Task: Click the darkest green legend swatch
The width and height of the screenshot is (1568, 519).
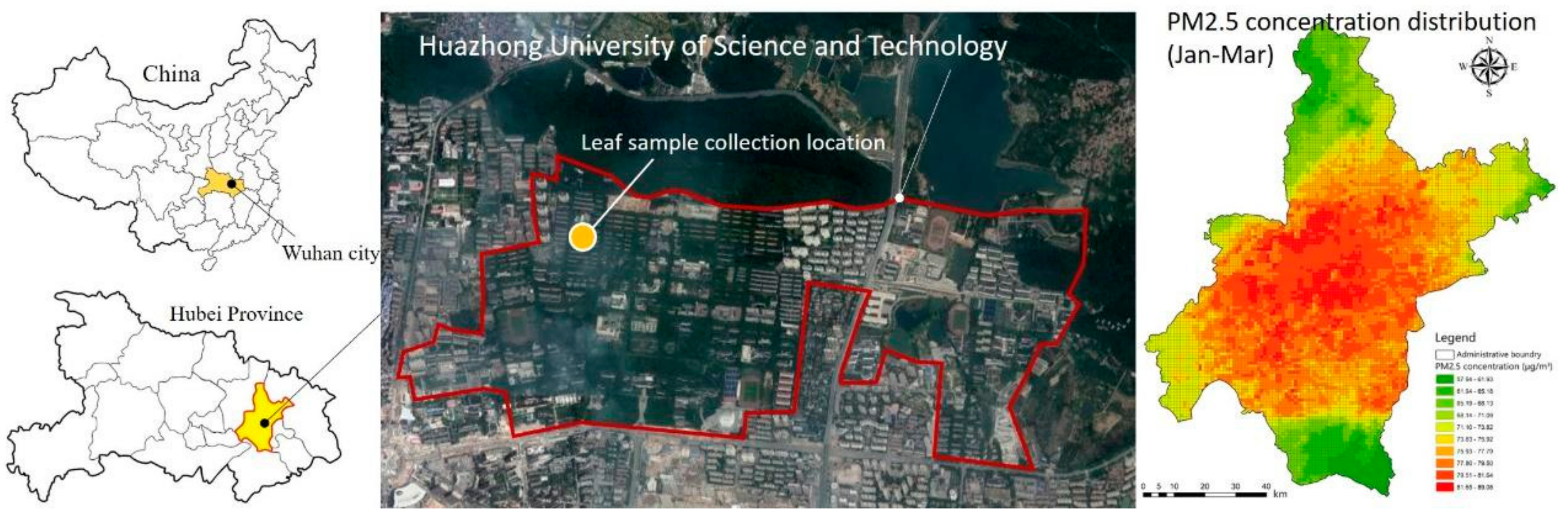Action: 1444,379
